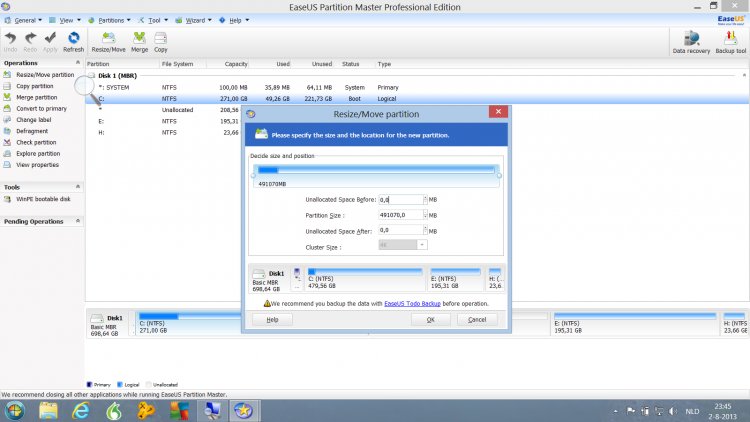Click Help button in resize dialog
The width and height of the screenshot is (750, 422).
272,320
